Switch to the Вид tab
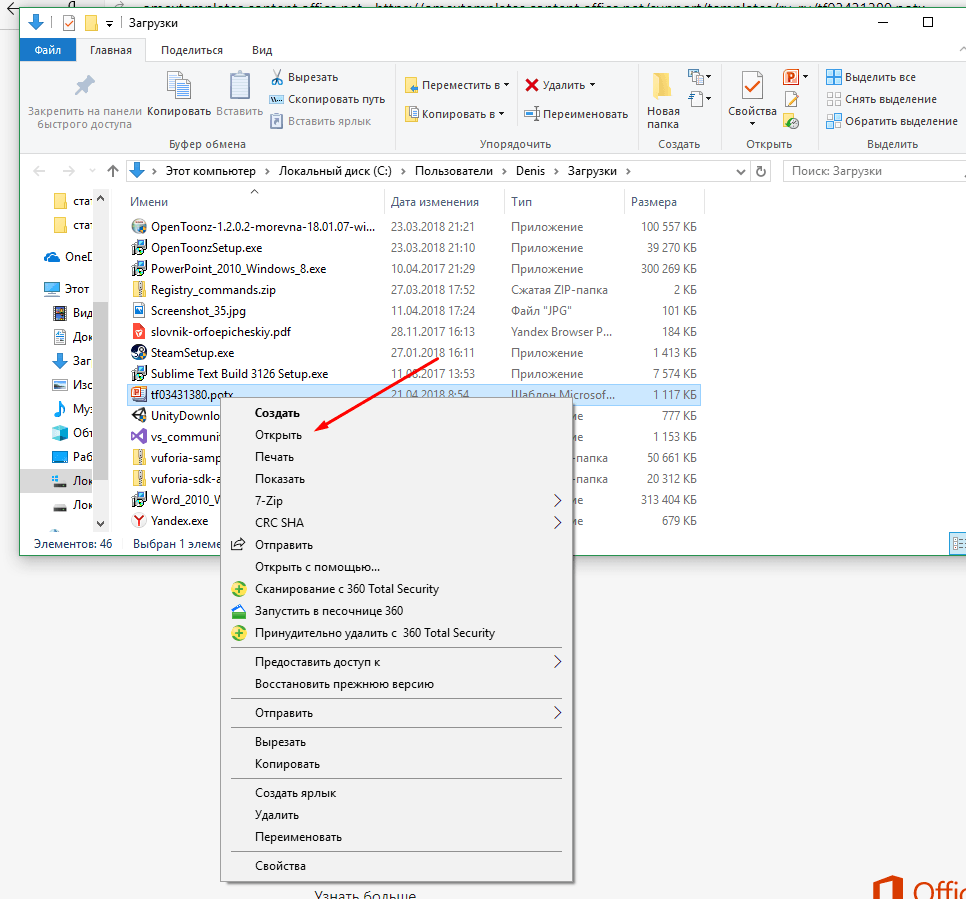The width and height of the screenshot is (966, 899). pyautogui.click(x=262, y=50)
